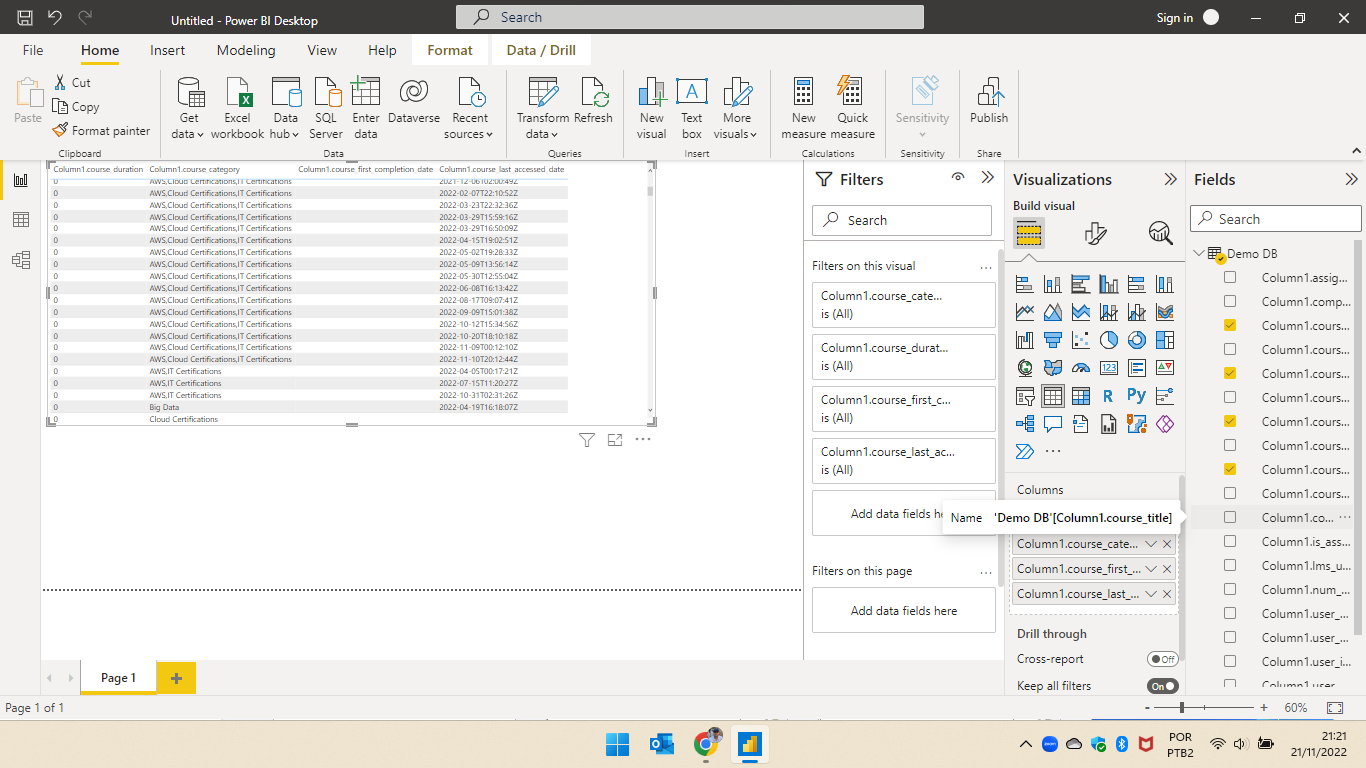Open Focus mode on the table visual

point(615,440)
